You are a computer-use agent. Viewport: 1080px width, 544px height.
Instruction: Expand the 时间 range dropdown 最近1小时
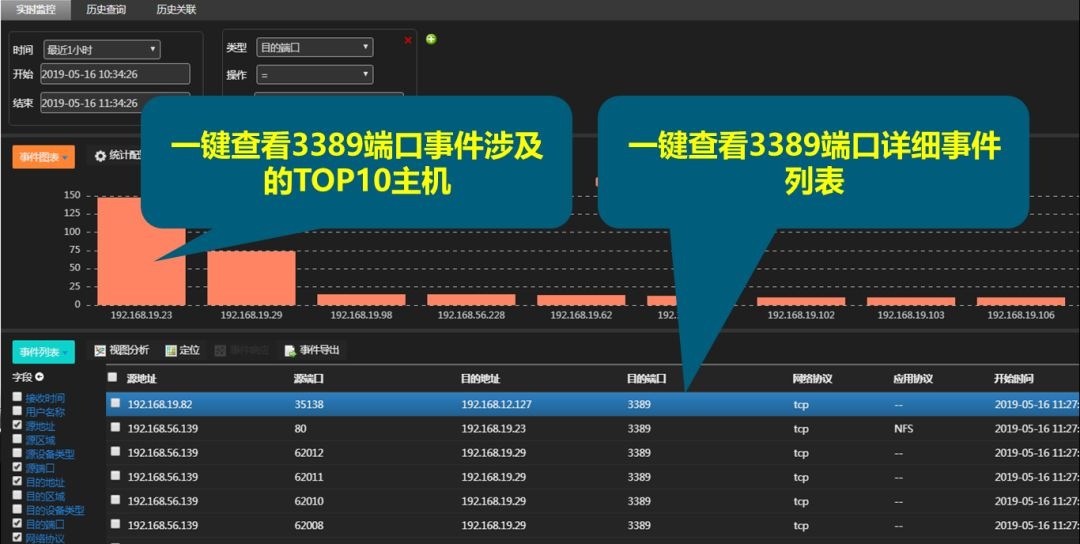[x=101, y=49]
